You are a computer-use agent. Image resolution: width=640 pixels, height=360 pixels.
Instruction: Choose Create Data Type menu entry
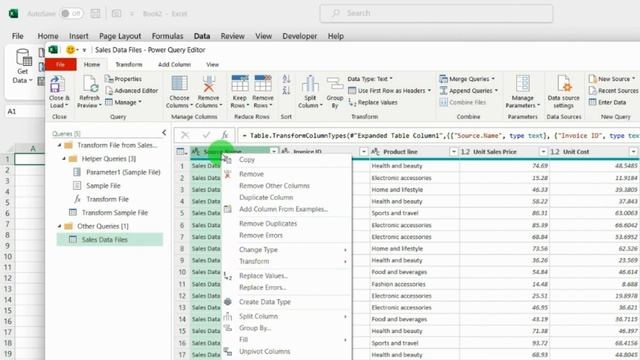[265, 302]
